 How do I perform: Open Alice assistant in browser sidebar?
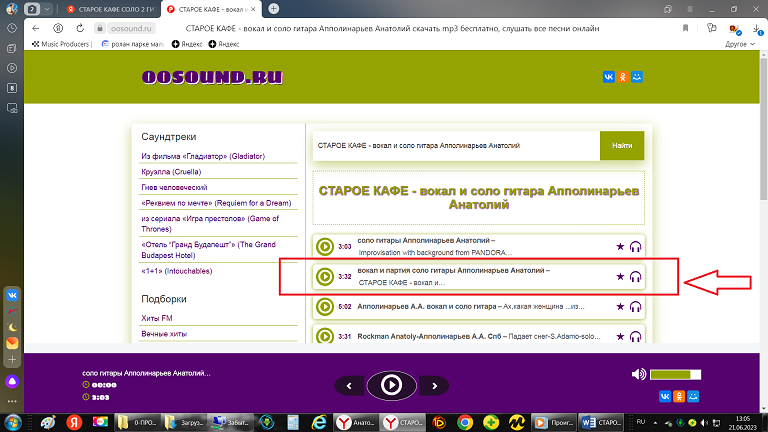[x=12, y=382]
